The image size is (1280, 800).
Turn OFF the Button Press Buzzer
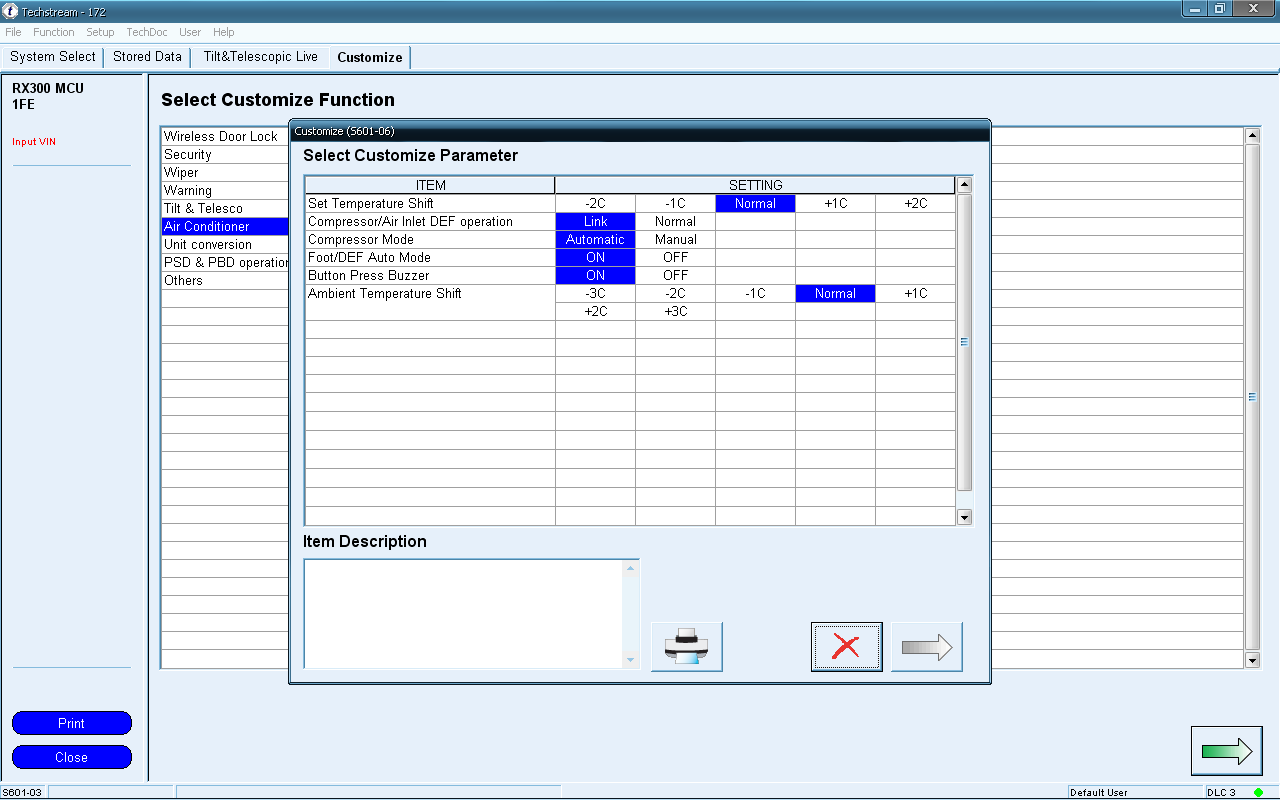click(x=675, y=276)
